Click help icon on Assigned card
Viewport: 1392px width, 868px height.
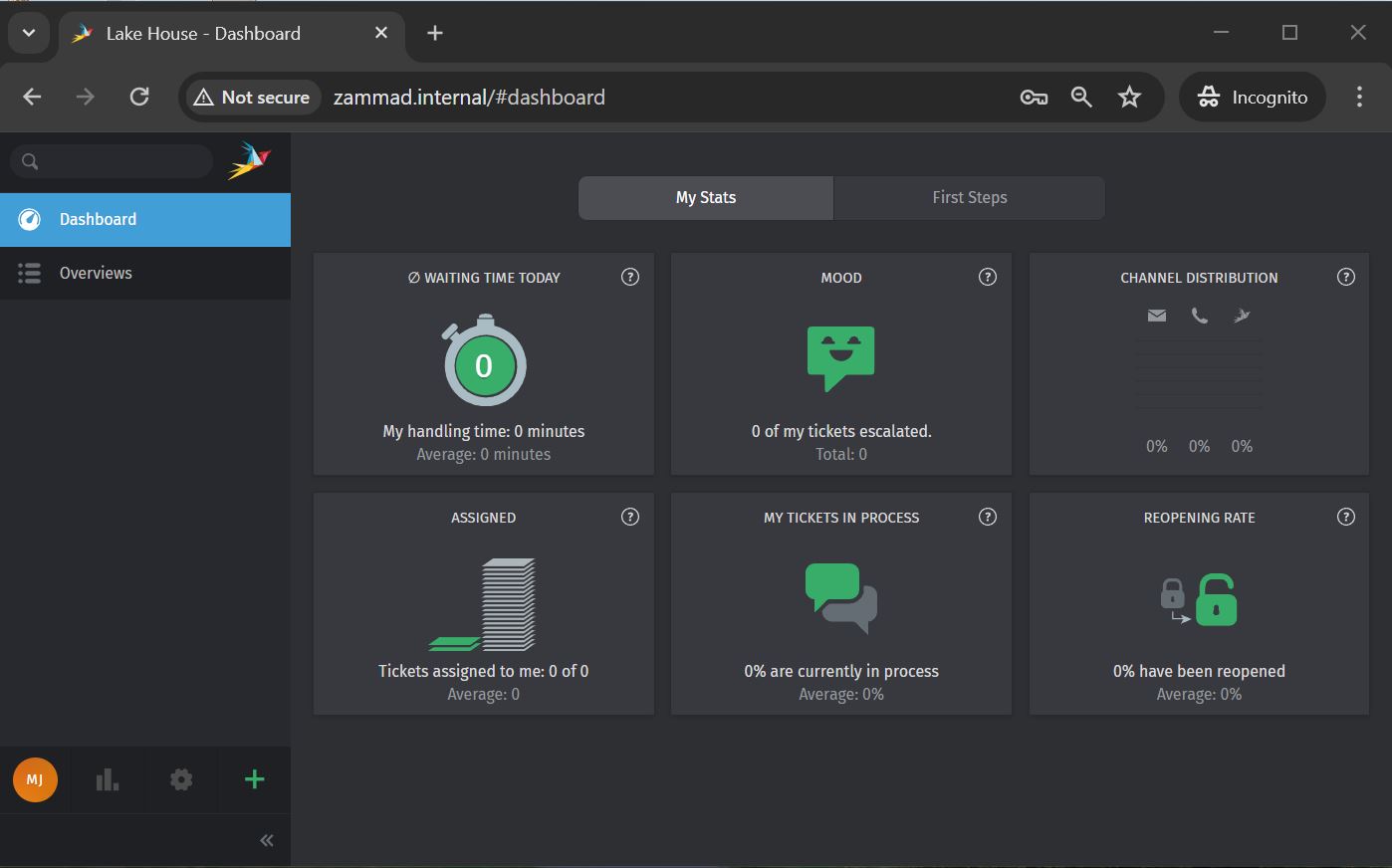click(629, 517)
